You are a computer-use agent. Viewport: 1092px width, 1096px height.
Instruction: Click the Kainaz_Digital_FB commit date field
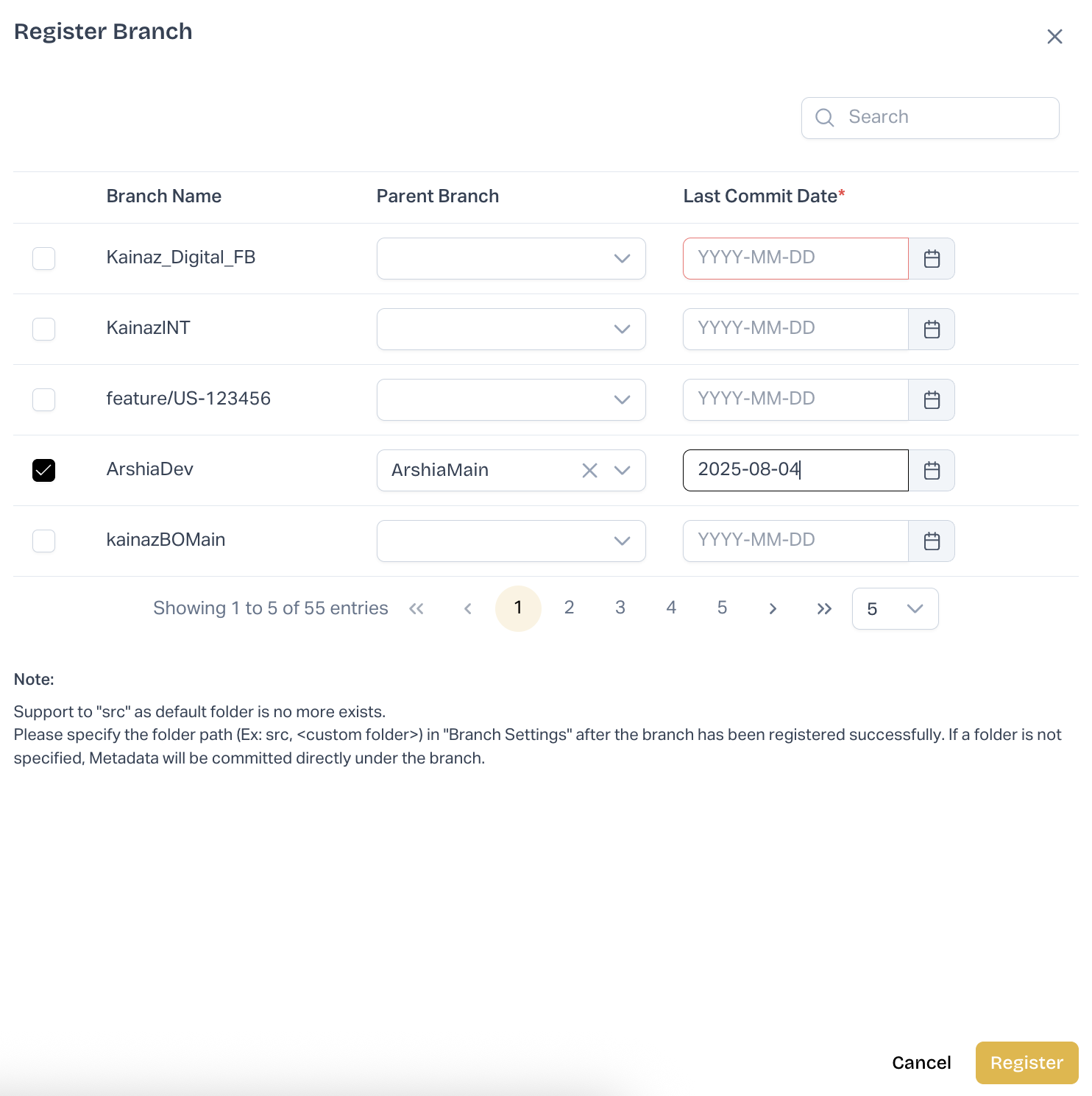tap(795, 259)
